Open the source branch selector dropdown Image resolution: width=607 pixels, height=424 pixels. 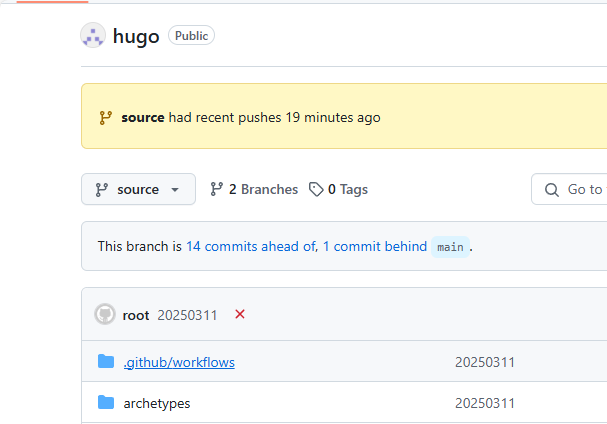coord(138,189)
